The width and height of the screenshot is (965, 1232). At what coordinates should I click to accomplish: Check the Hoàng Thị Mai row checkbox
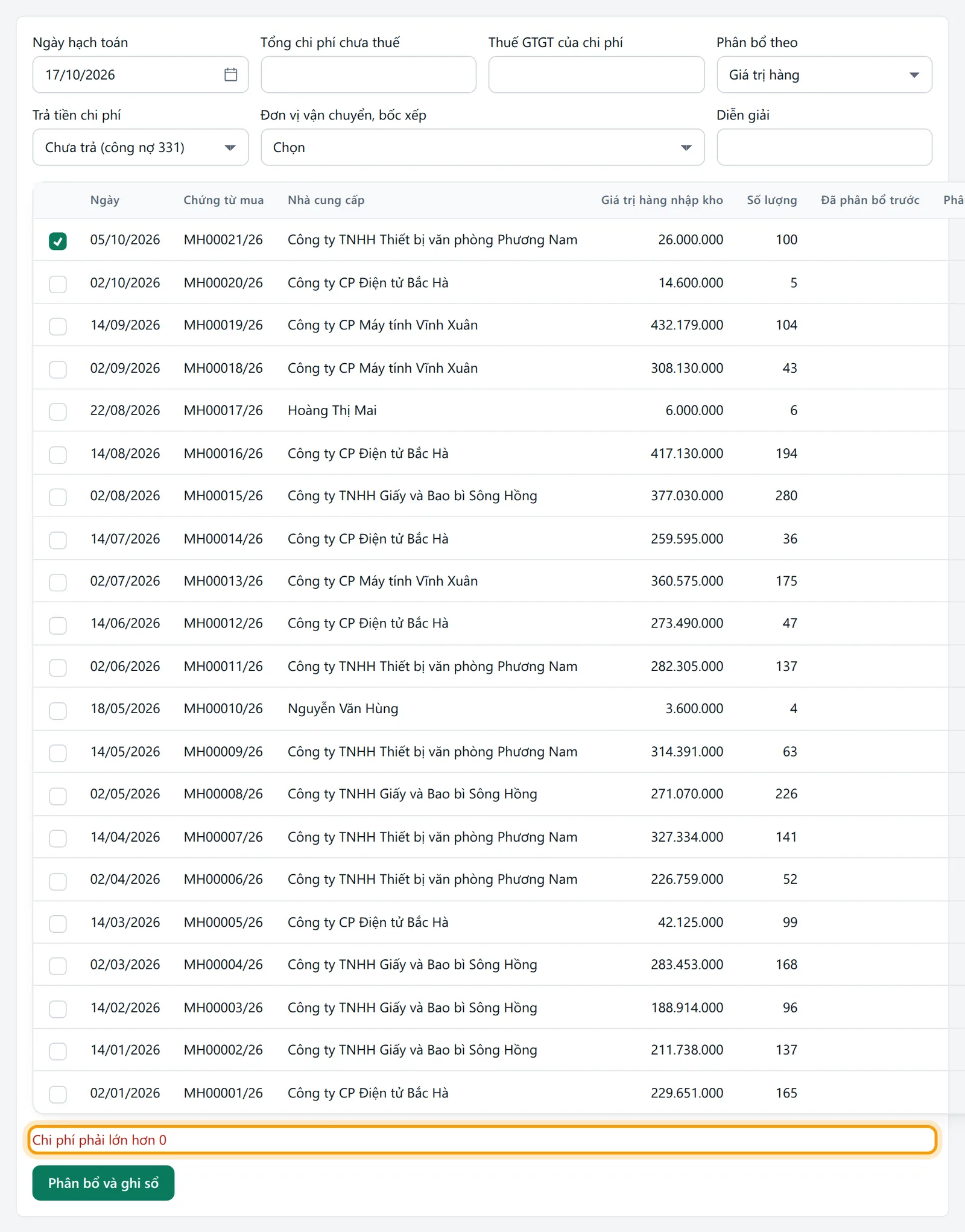(x=58, y=411)
